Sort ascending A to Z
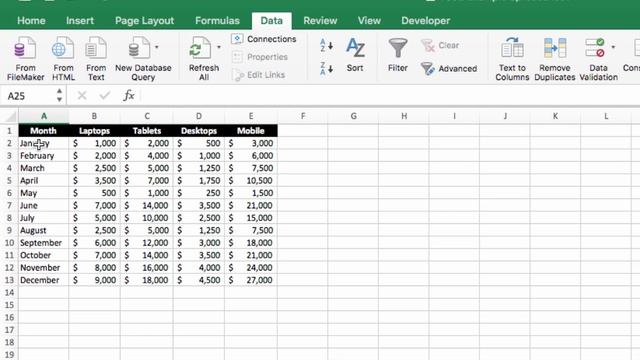The height and width of the screenshot is (360, 640). [x=326, y=45]
